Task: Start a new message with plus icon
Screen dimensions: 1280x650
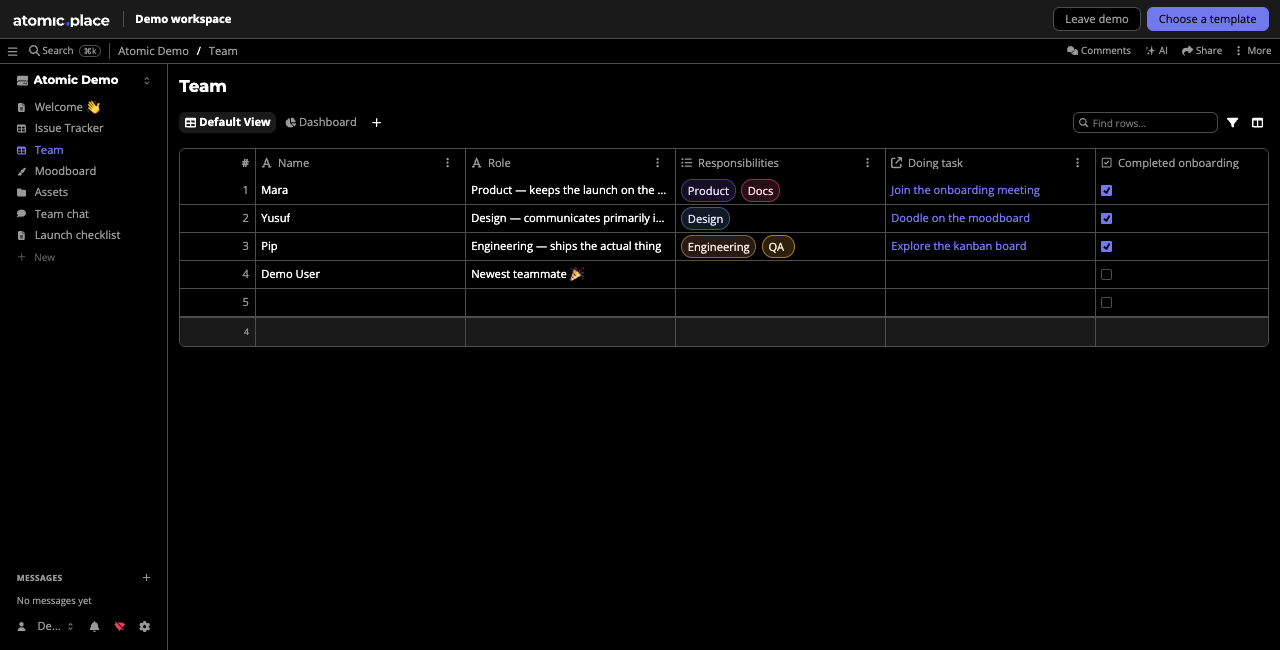Action: tap(147, 578)
